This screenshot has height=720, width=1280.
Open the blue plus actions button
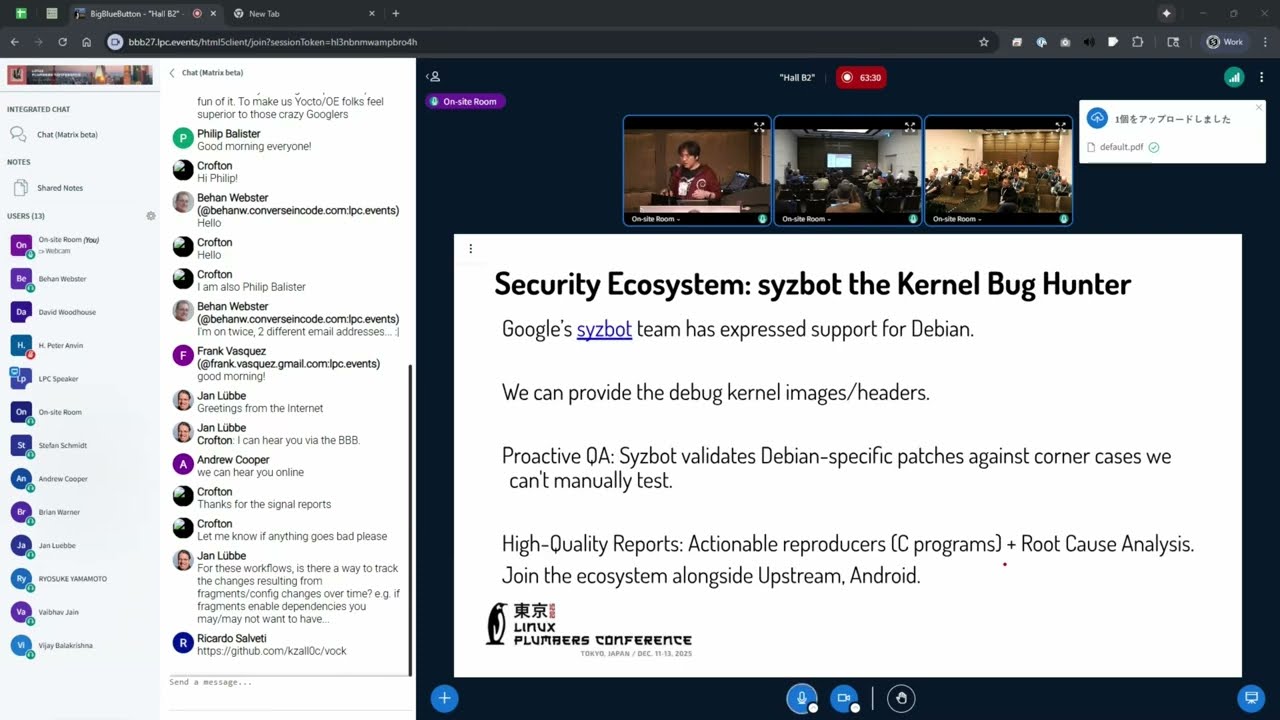444,698
